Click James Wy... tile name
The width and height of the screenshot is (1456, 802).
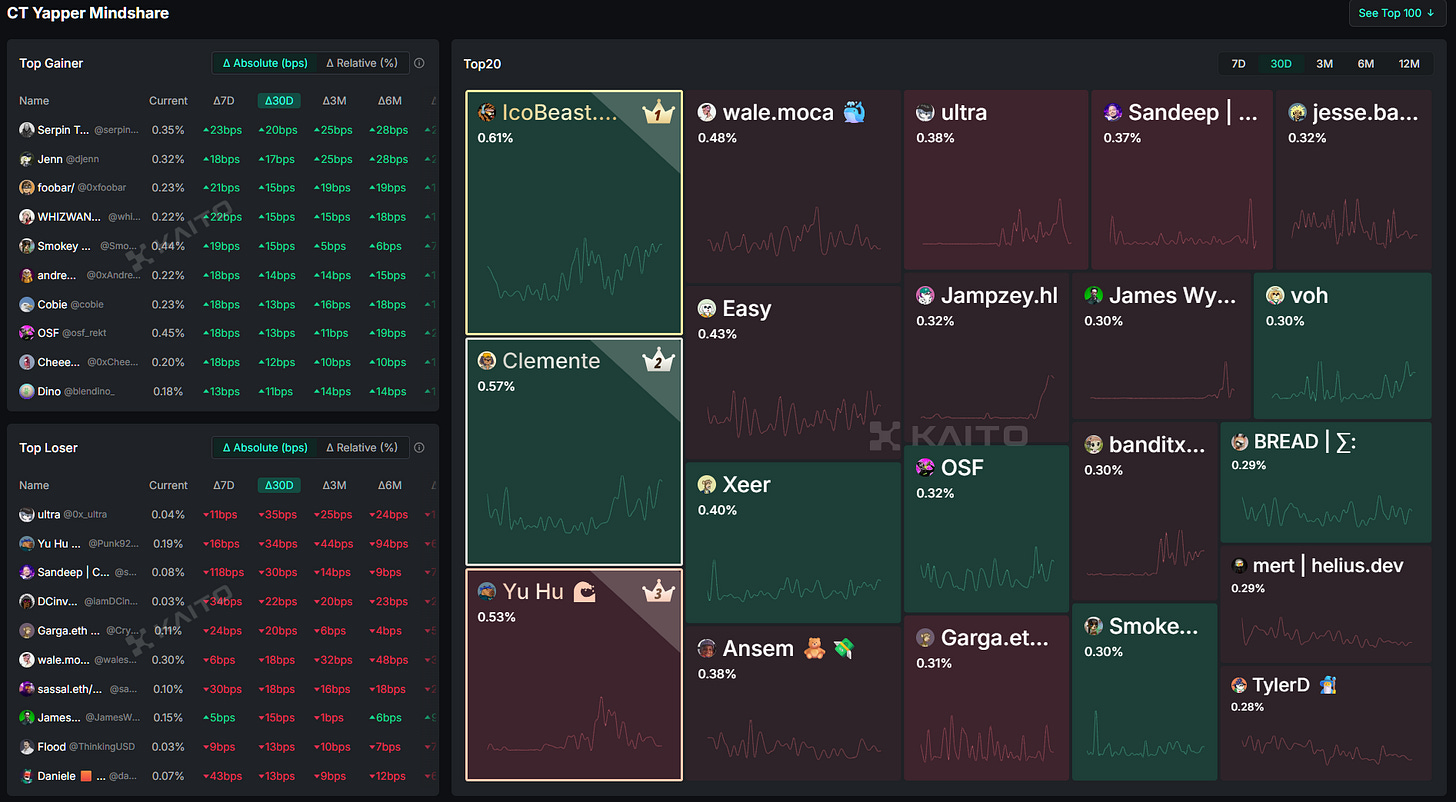[x=1174, y=296]
